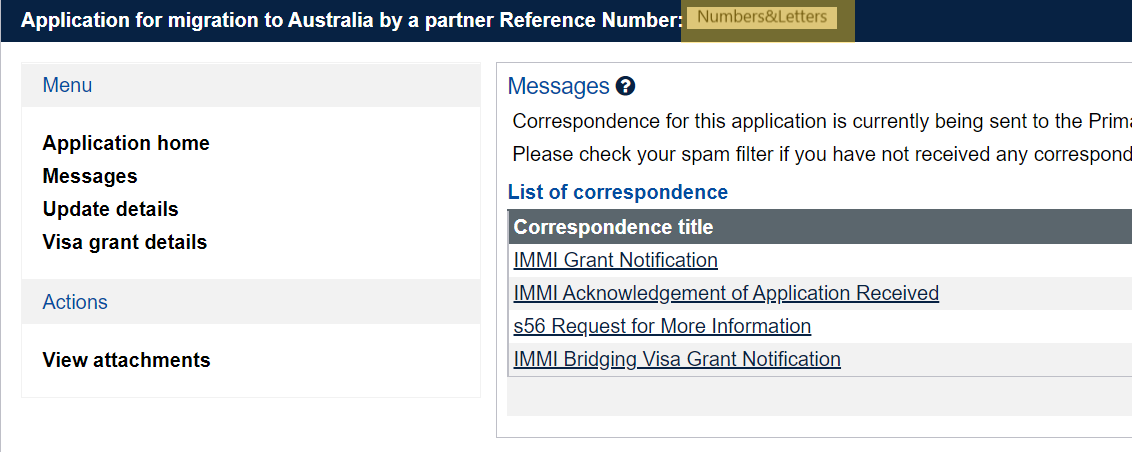Click the Menu section header
This screenshot has width=1132, height=452.
coord(67,86)
